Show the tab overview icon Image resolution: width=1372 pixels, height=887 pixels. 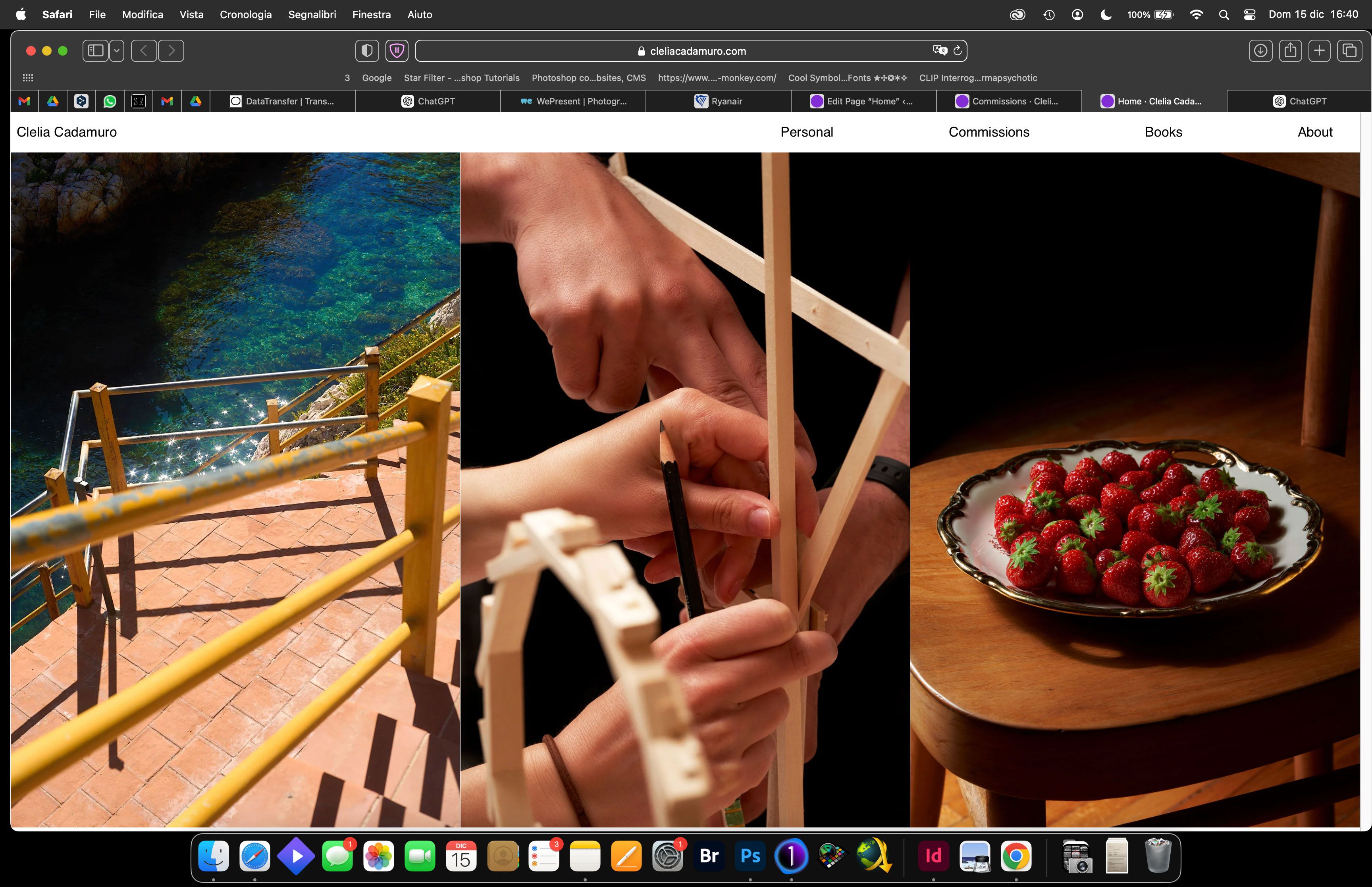[x=1349, y=51]
